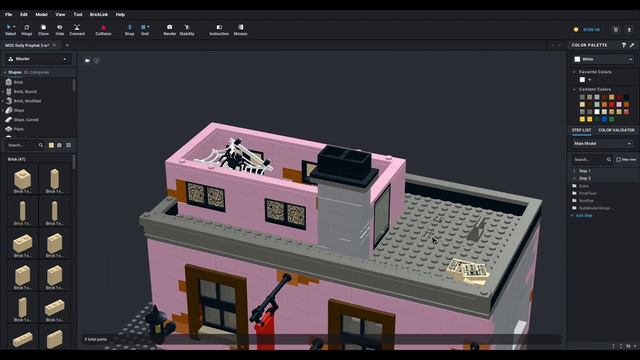Select the eyedropper icon in Color Palette
640x360 pixels.
[632, 45]
